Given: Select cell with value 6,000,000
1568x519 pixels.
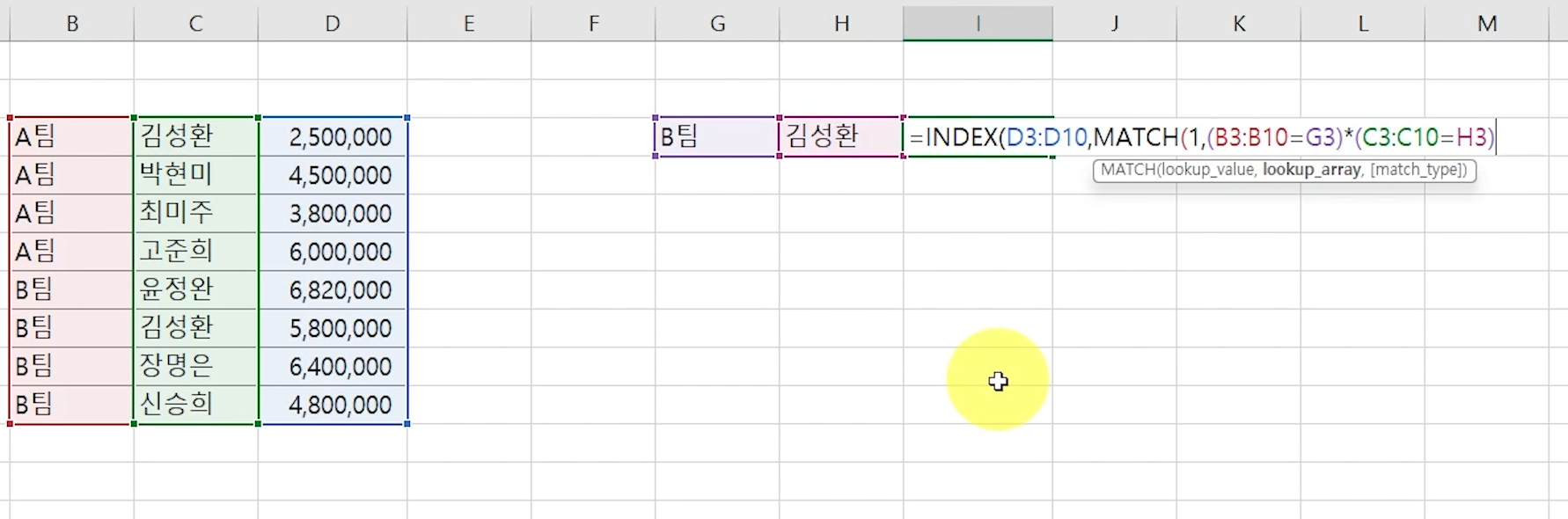Looking at the screenshot, I should (333, 252).
